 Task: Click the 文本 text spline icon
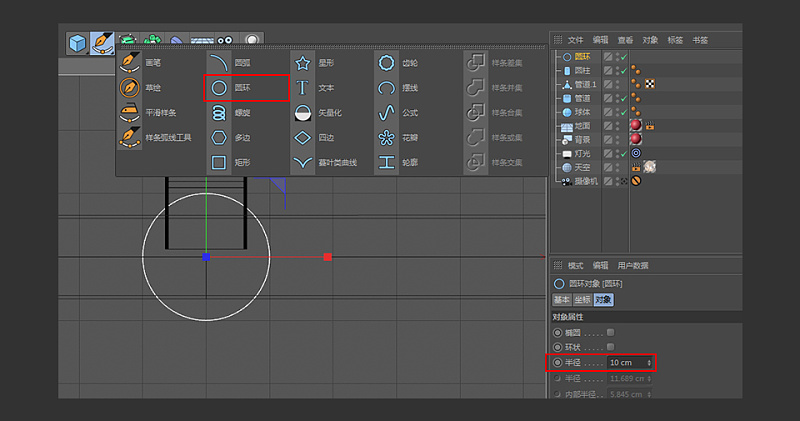[303, 88]
